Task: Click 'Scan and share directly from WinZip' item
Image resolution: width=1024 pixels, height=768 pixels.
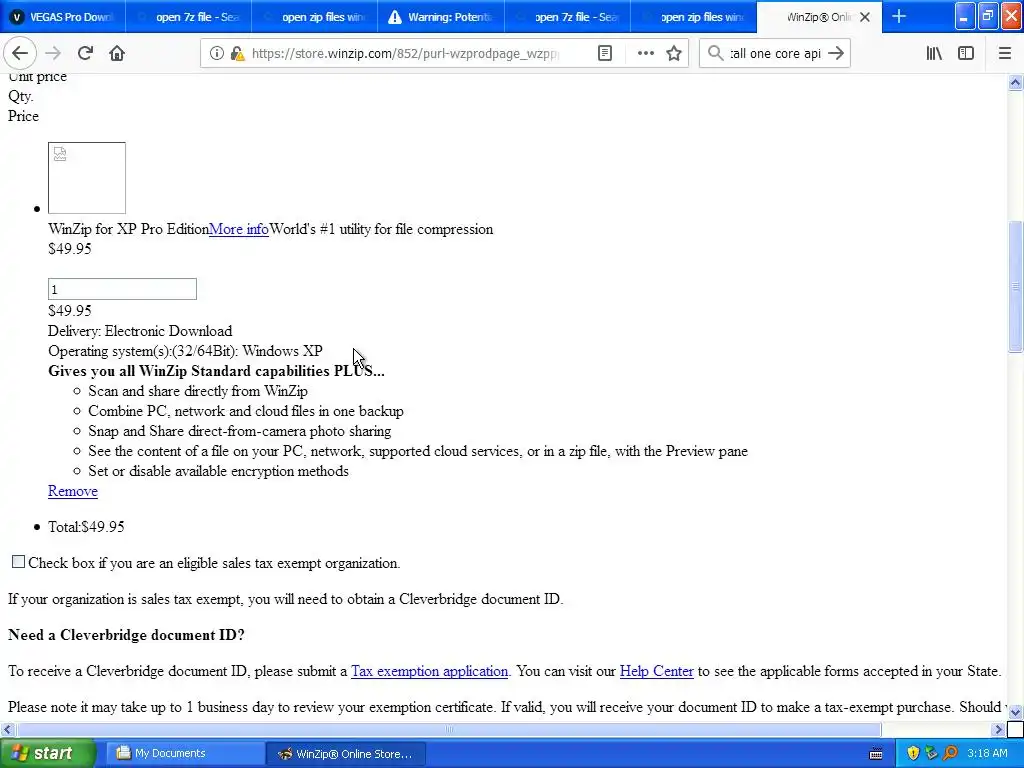Action: (198, 391)
